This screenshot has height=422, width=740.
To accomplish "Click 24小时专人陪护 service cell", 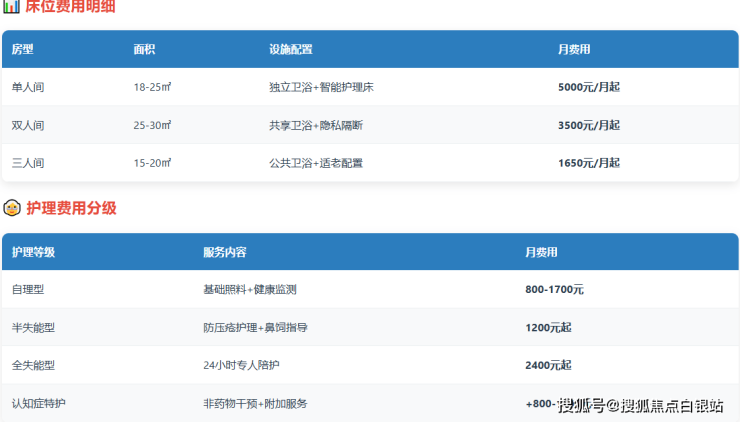I will (x=241, y=365).
